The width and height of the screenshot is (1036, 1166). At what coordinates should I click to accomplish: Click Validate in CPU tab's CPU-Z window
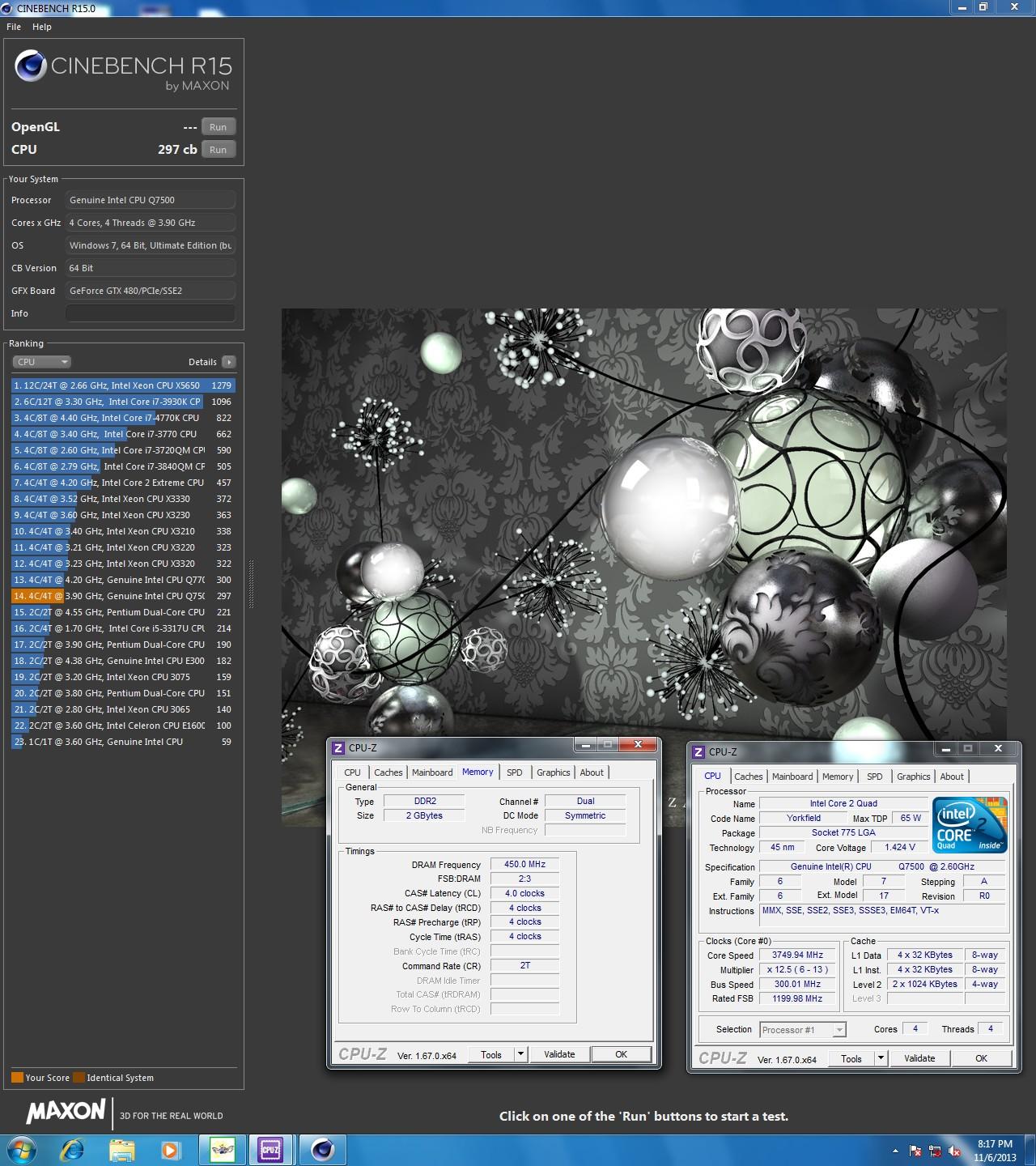tap(919, 1058)
